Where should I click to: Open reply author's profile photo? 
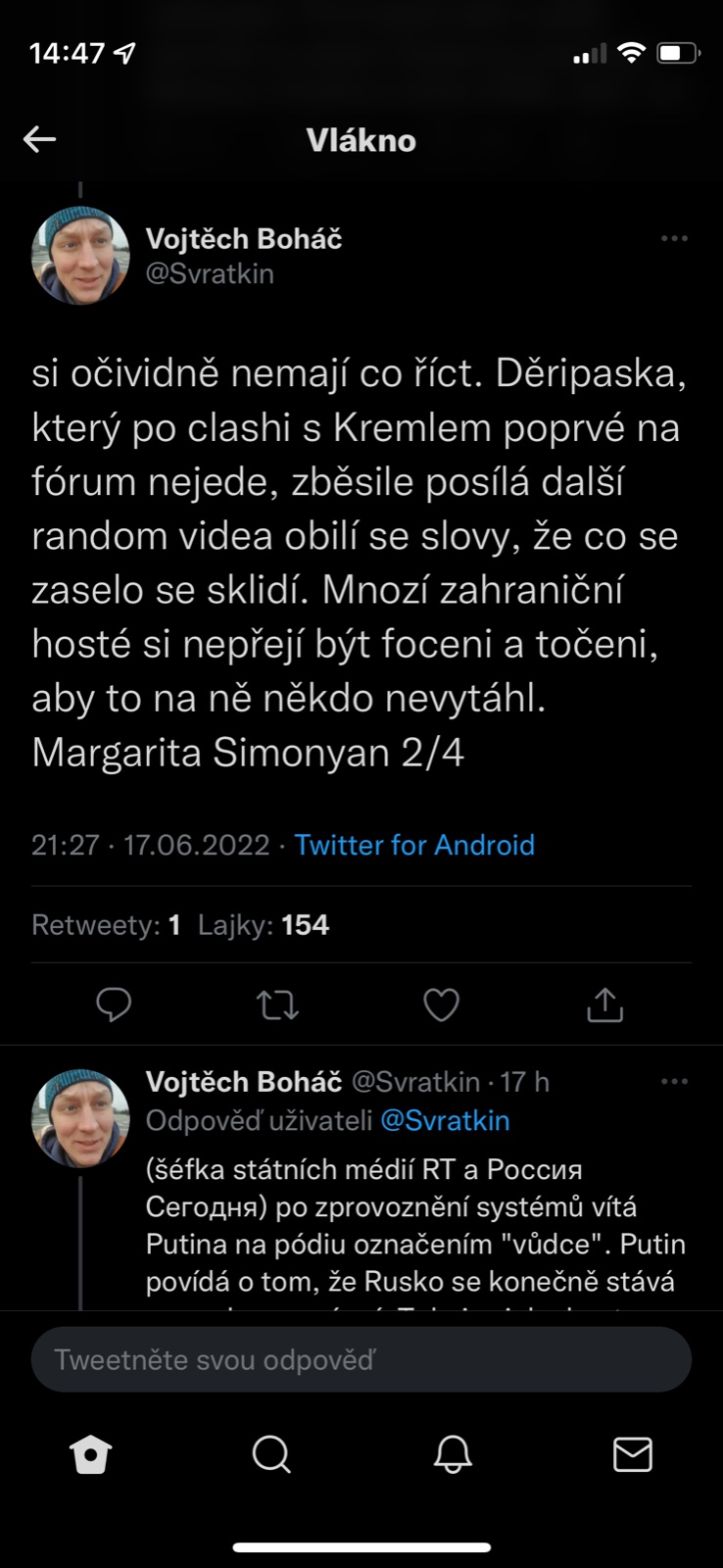point(80,1118)
